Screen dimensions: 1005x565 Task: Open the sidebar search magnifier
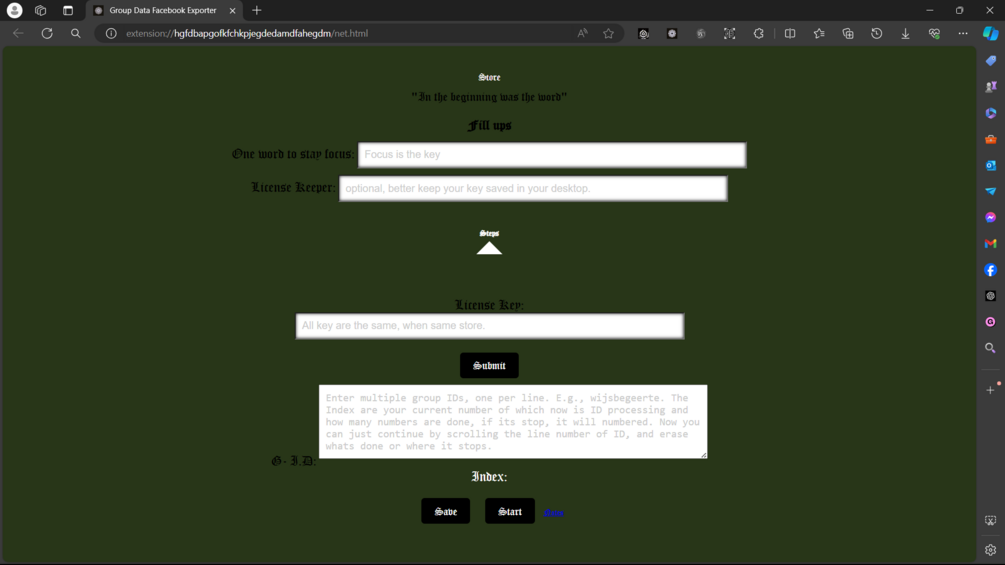coord(990,348)
